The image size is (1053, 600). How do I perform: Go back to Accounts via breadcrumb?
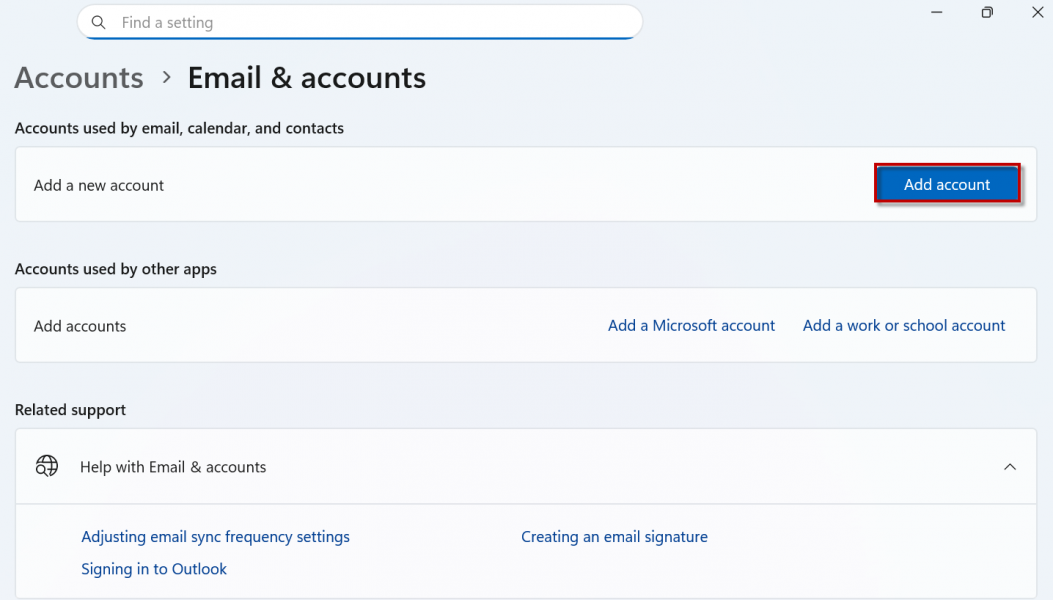pyautogui.click(x=79, y=78)
